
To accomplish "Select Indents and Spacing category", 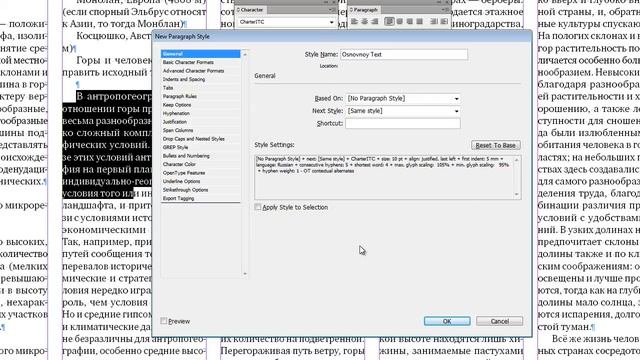I will pos(200,80).
